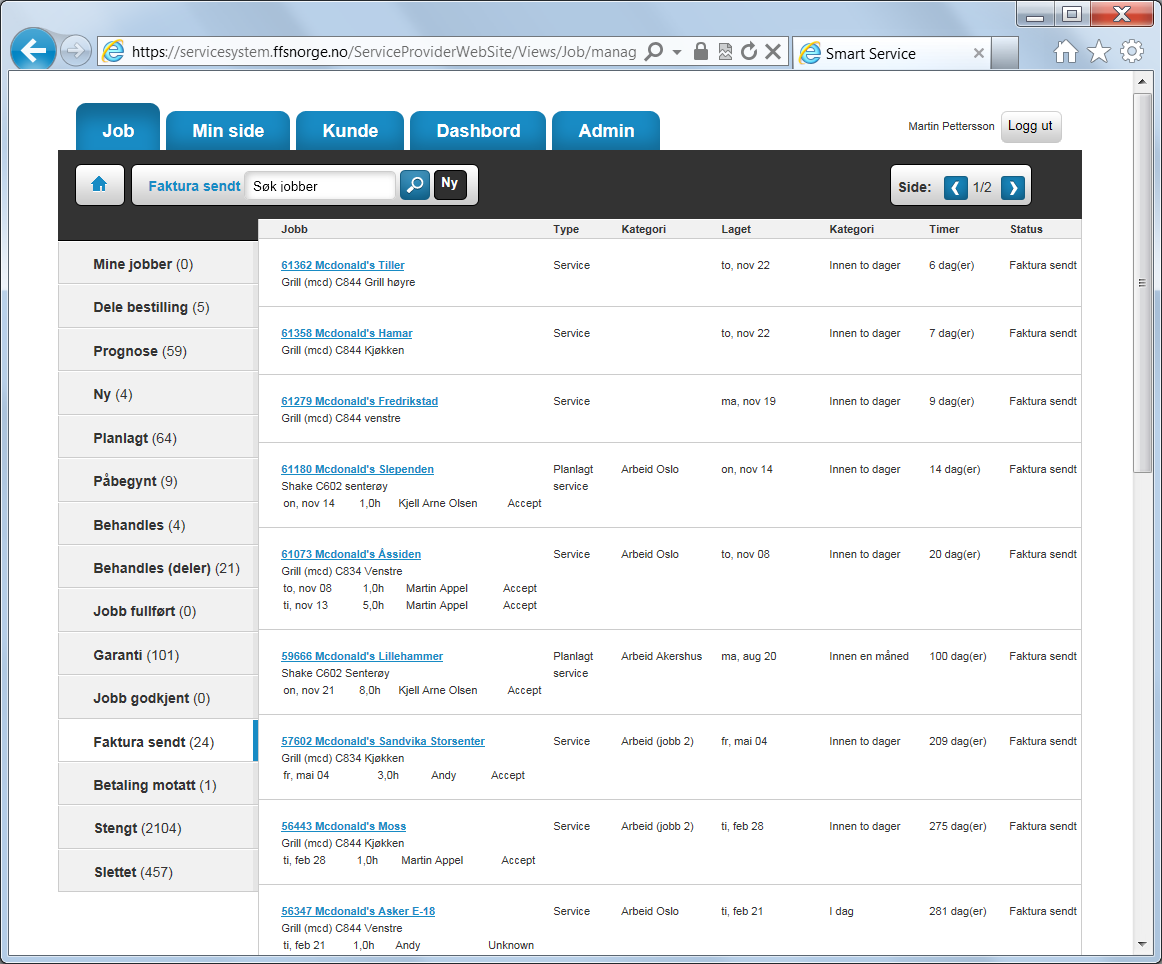Open job 56443 Mcdonald's Moss

[x=343, y=826]
